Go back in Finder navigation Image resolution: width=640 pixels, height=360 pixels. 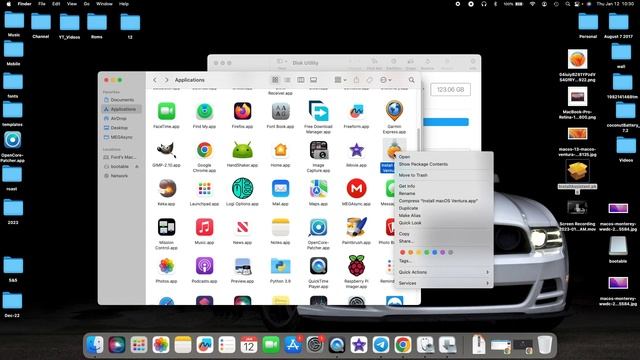tap(155, 80)
